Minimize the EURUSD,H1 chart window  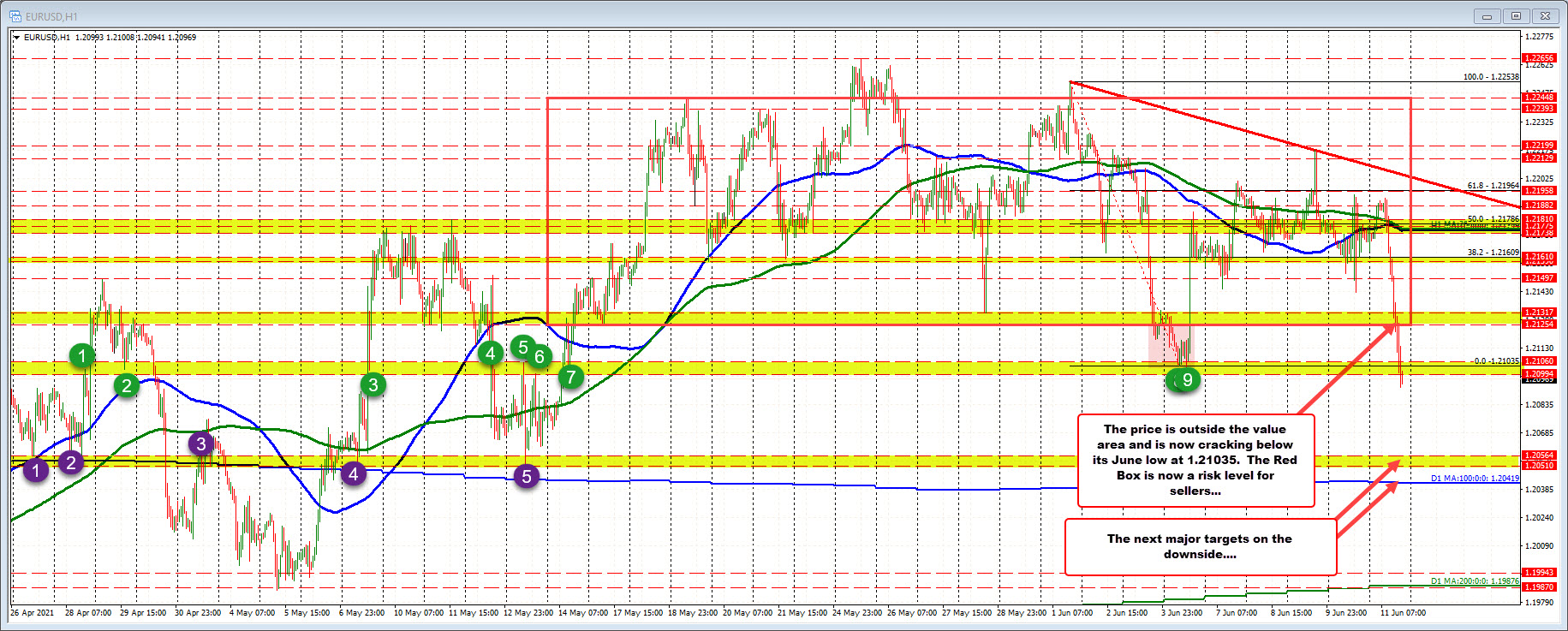pos(1487,16)
